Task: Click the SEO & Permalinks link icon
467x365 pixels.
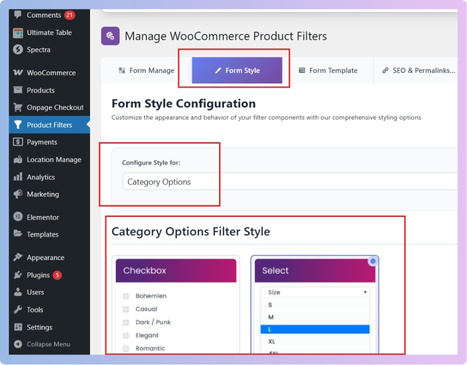Action: click(x=385, y=70)
